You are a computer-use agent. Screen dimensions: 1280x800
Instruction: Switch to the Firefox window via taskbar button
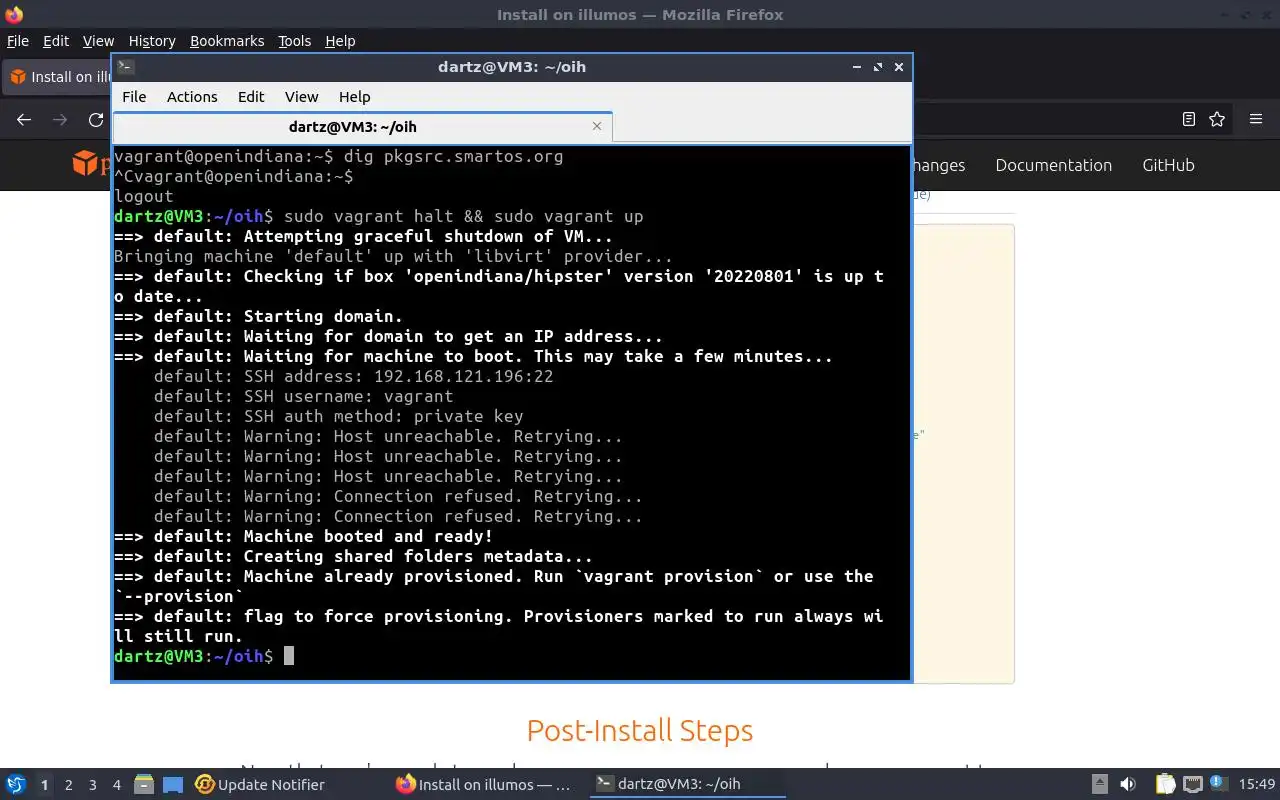click(x=484, y=785)
